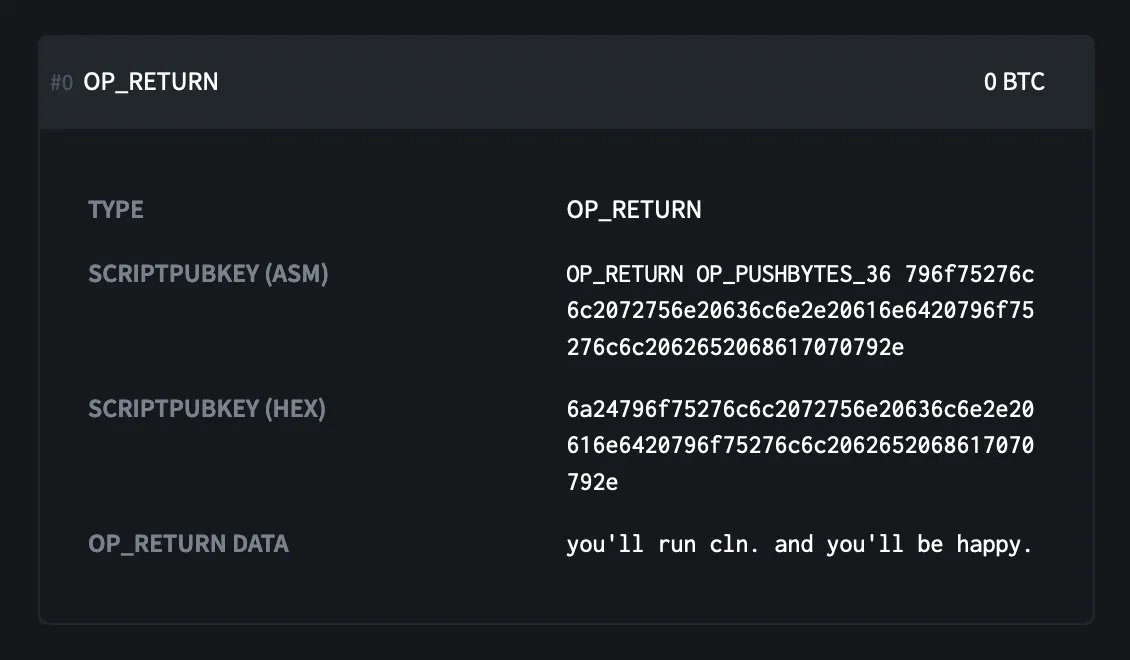Click the OP_RETURN title in header

151,82
